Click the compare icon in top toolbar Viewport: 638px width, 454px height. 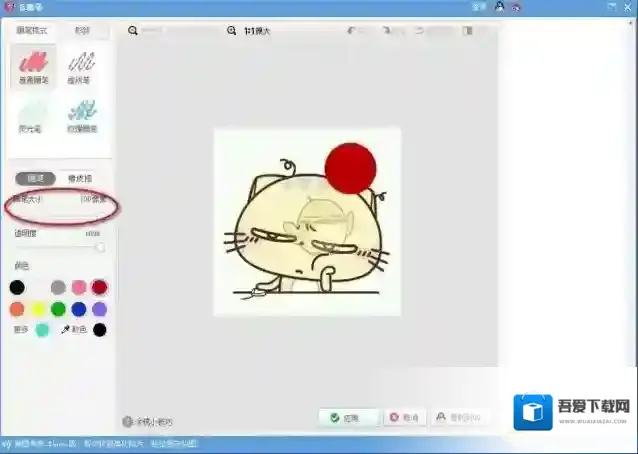click(468, 31)
